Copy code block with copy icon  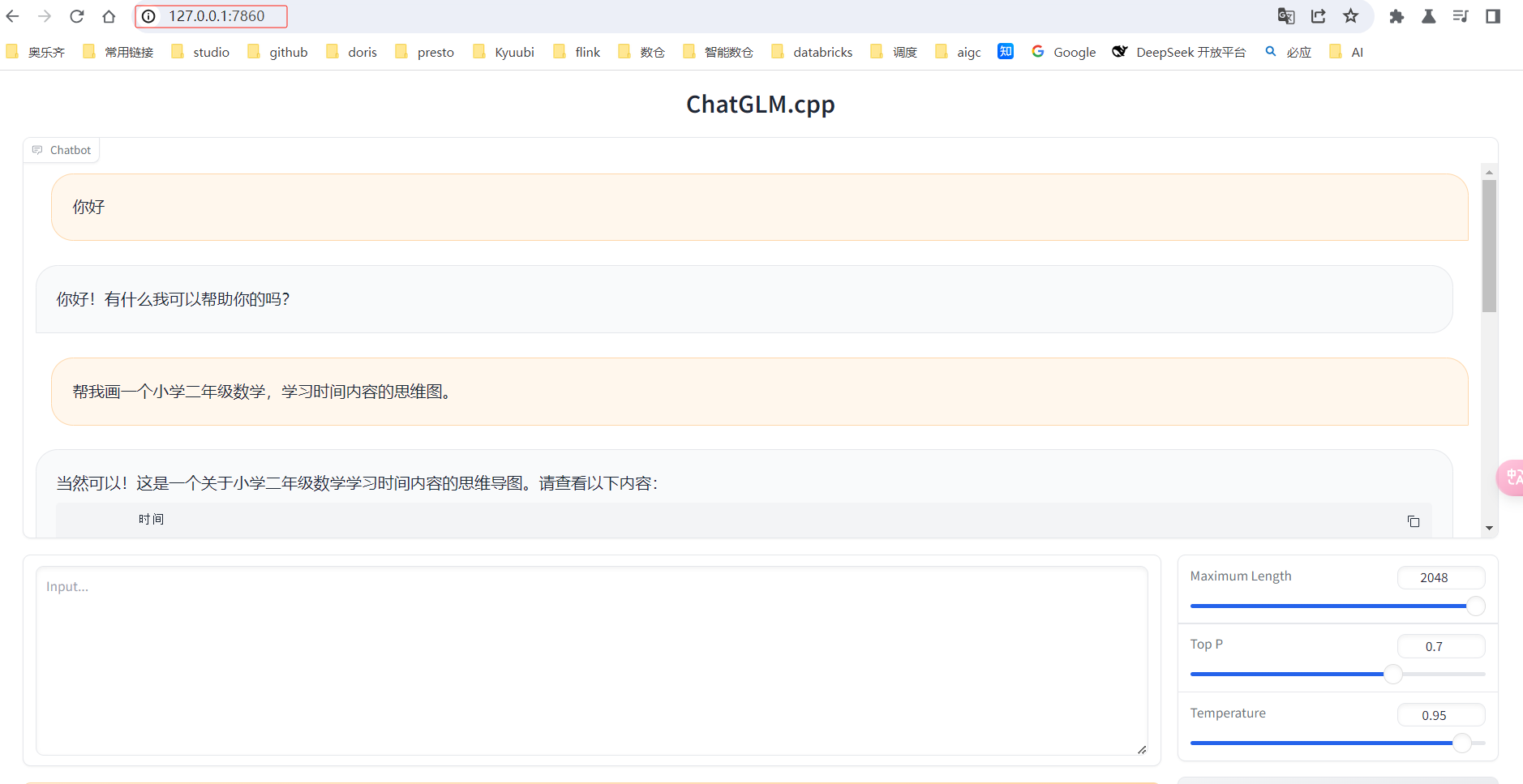click(1414, 521)
